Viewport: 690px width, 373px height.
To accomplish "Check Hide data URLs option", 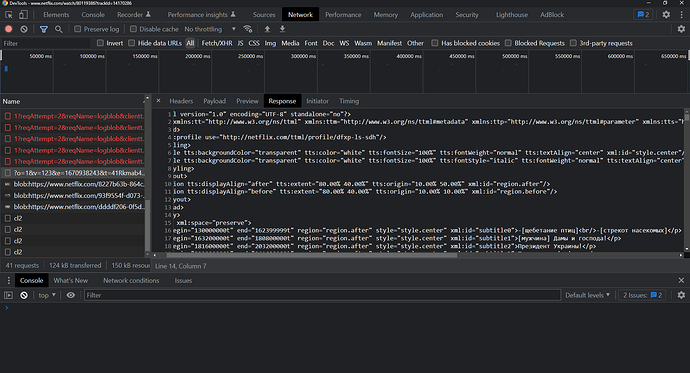I will click(x=132, y=43).
